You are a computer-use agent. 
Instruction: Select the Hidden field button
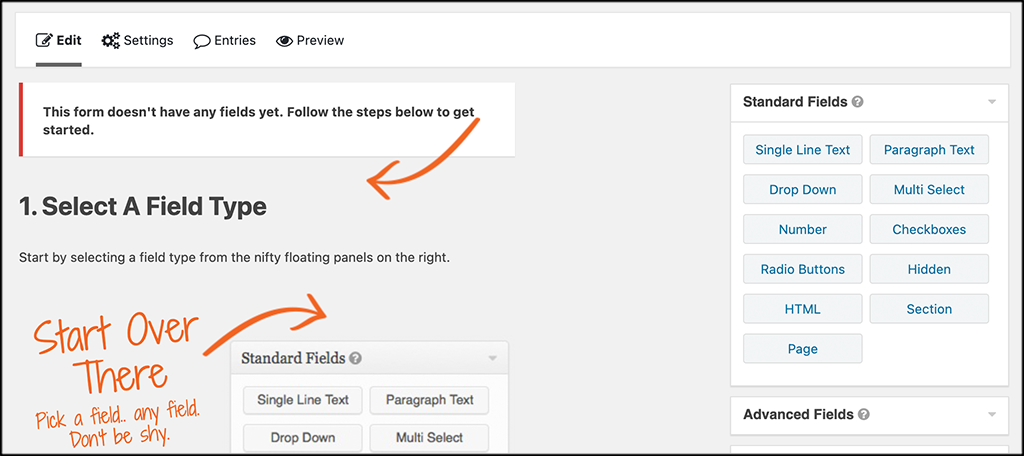[x=929, y=269]
